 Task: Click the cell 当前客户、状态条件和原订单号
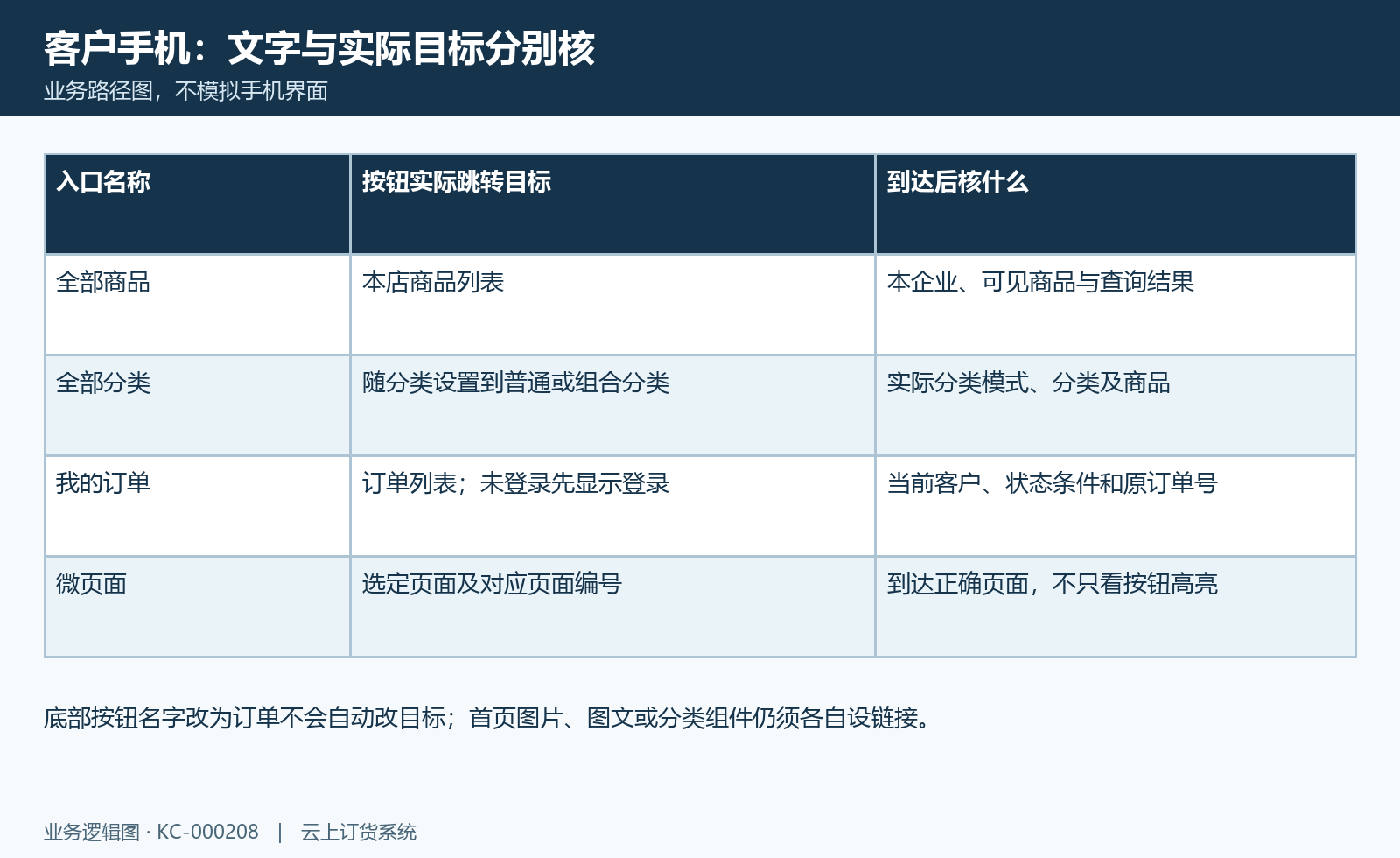(1116, 506)
